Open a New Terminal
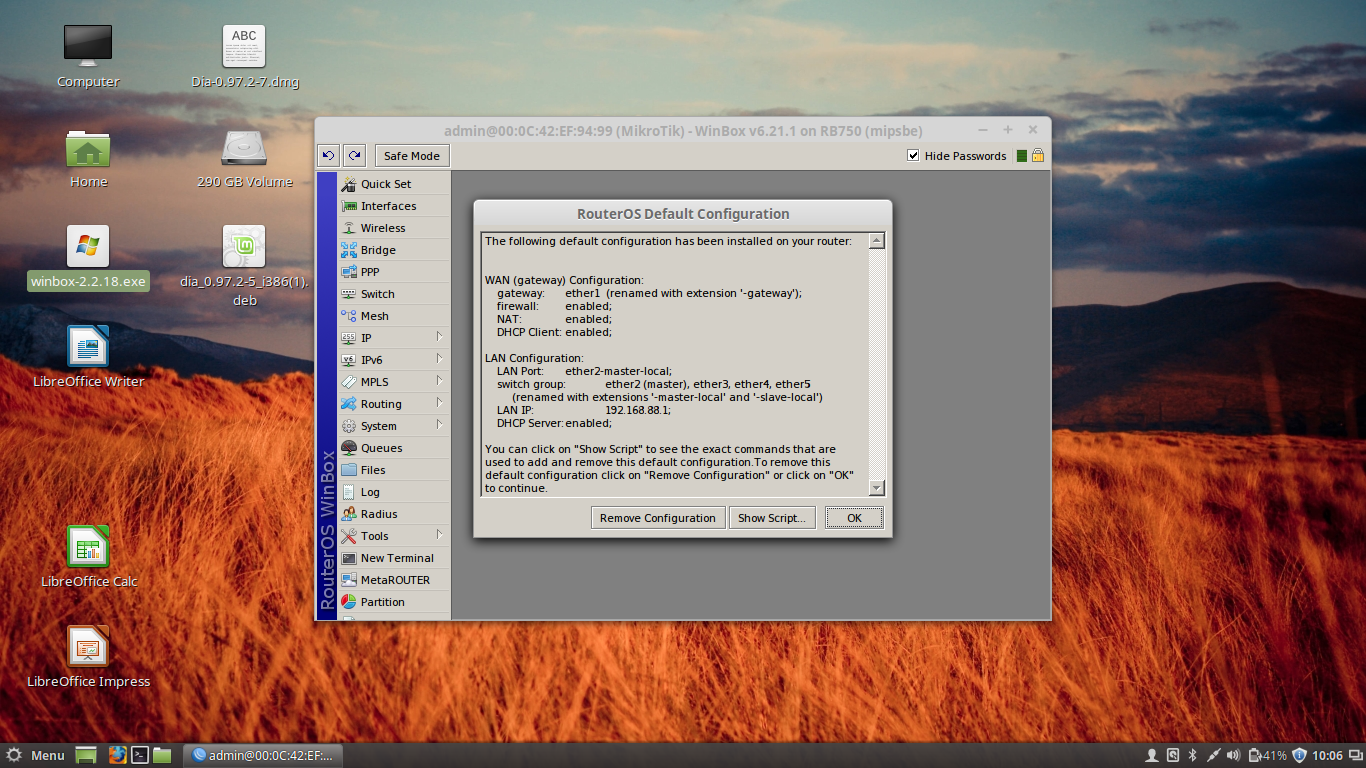Viewport: 1366px width, 768px height. point(394,558)
